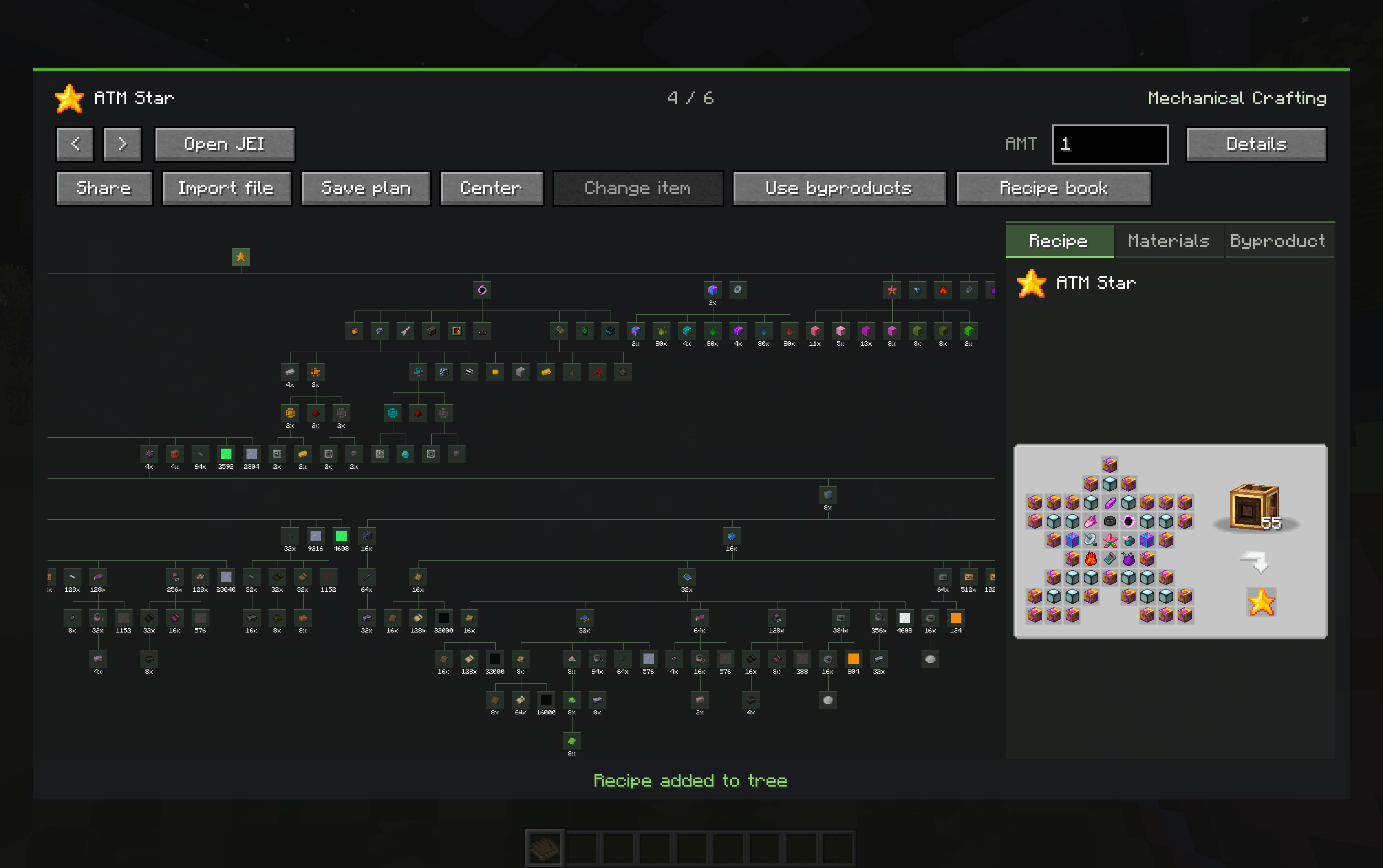Click the pink star creature in the recipe grid
The height and width of the screenshot is (868, 1383).
coord(1110,540)
